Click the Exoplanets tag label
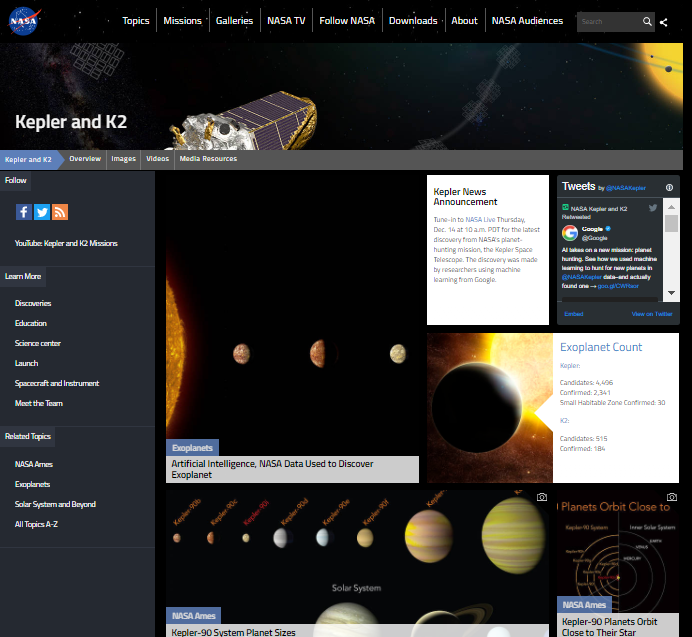Image resolution: width=692 pixels, height=637 pixels. pyautogui.click(x=192, y=448)
